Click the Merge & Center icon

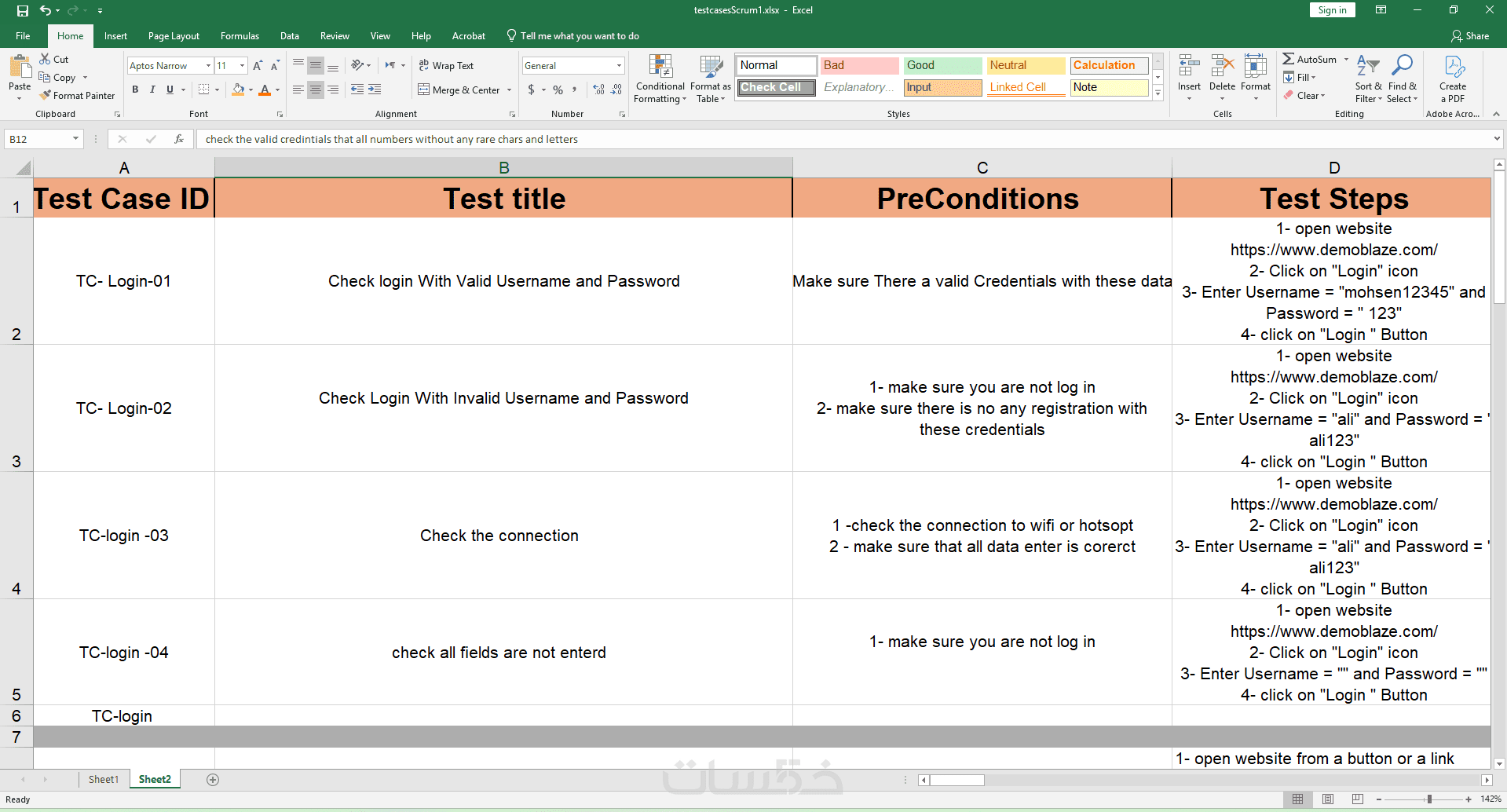point(424,90)
